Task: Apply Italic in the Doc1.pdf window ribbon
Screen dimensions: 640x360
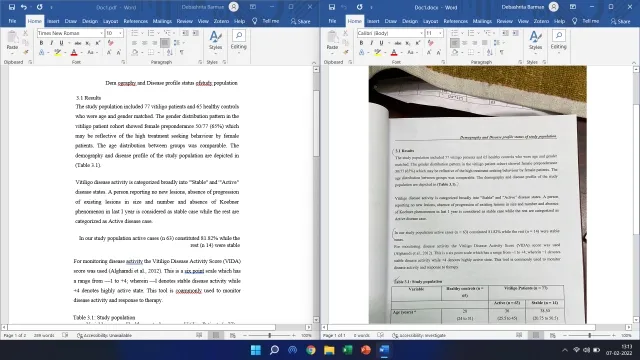Action: point(51,43)
